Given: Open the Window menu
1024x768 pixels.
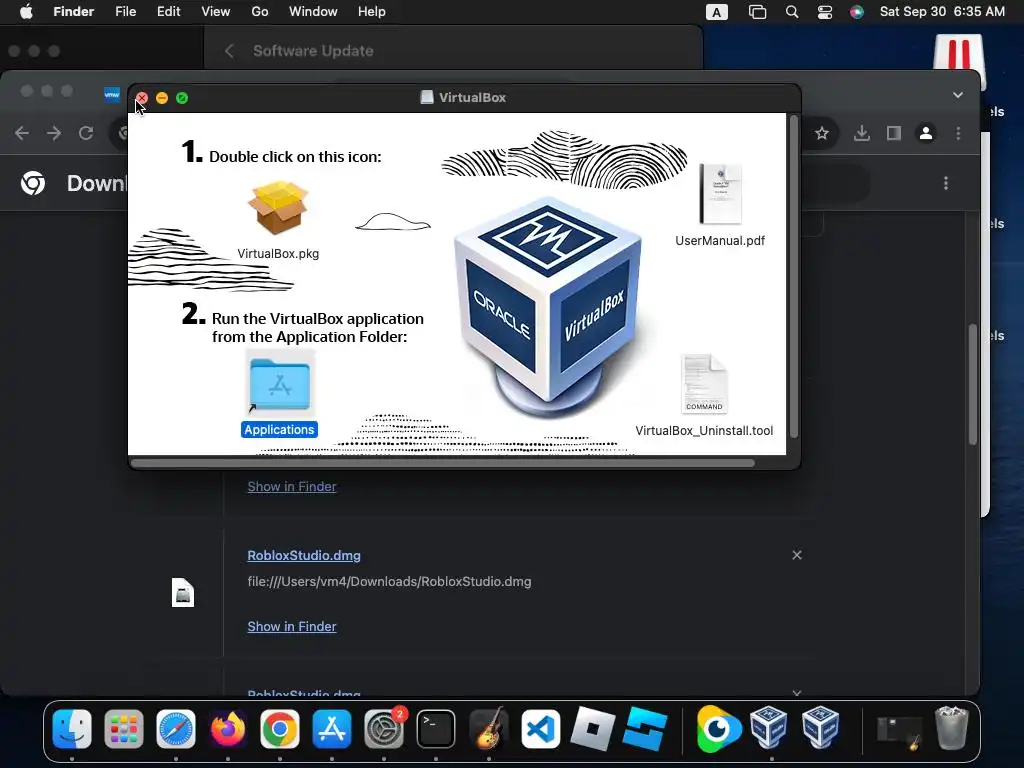Looking at the screenshot, I should (x=313, y=12).
